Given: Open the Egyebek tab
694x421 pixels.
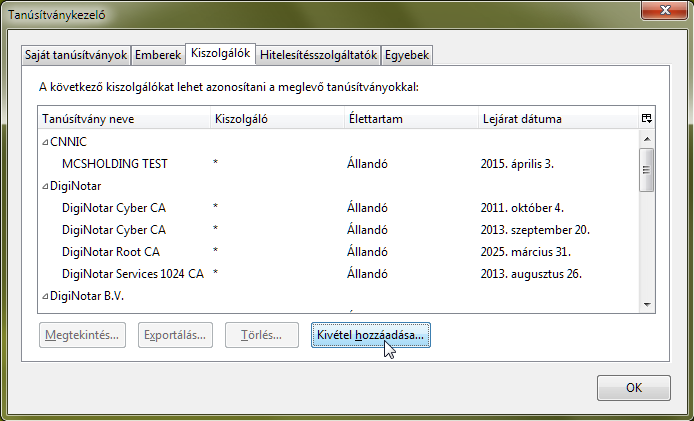Looking at the screenshot, I should (x=407, y=55).
